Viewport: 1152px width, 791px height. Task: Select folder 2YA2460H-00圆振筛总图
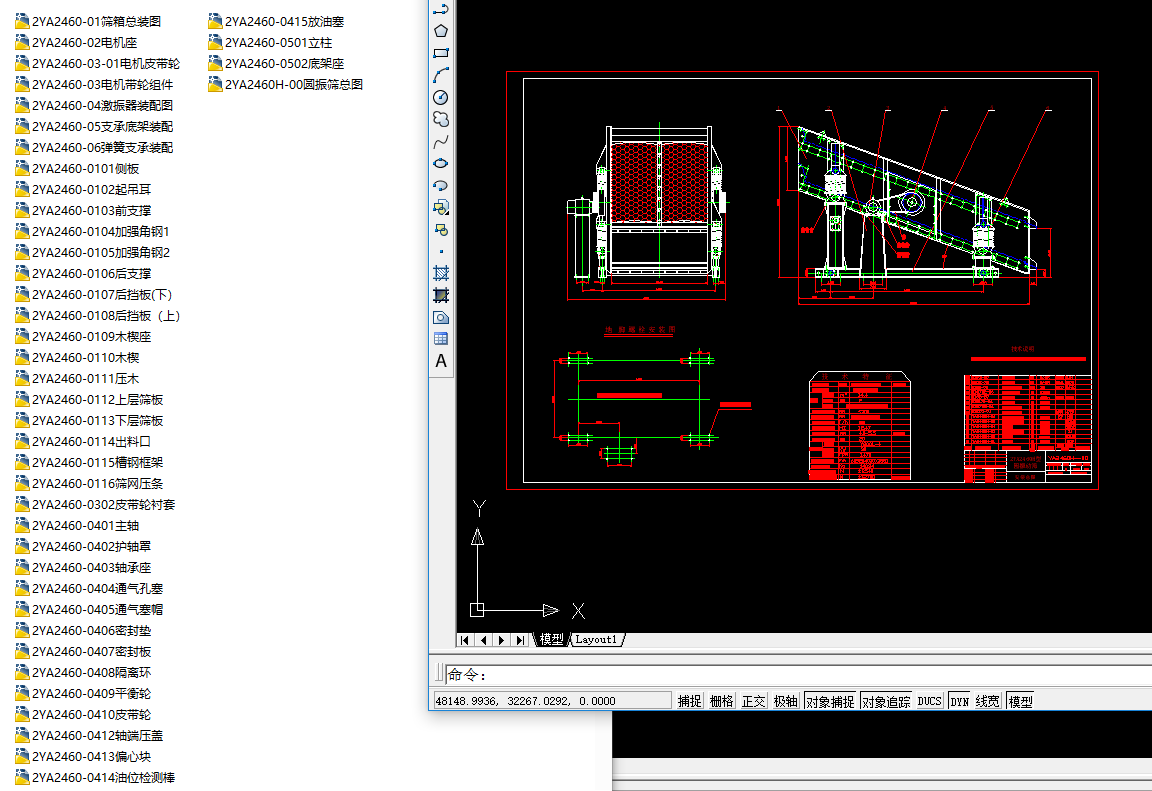tap(286, 84)
